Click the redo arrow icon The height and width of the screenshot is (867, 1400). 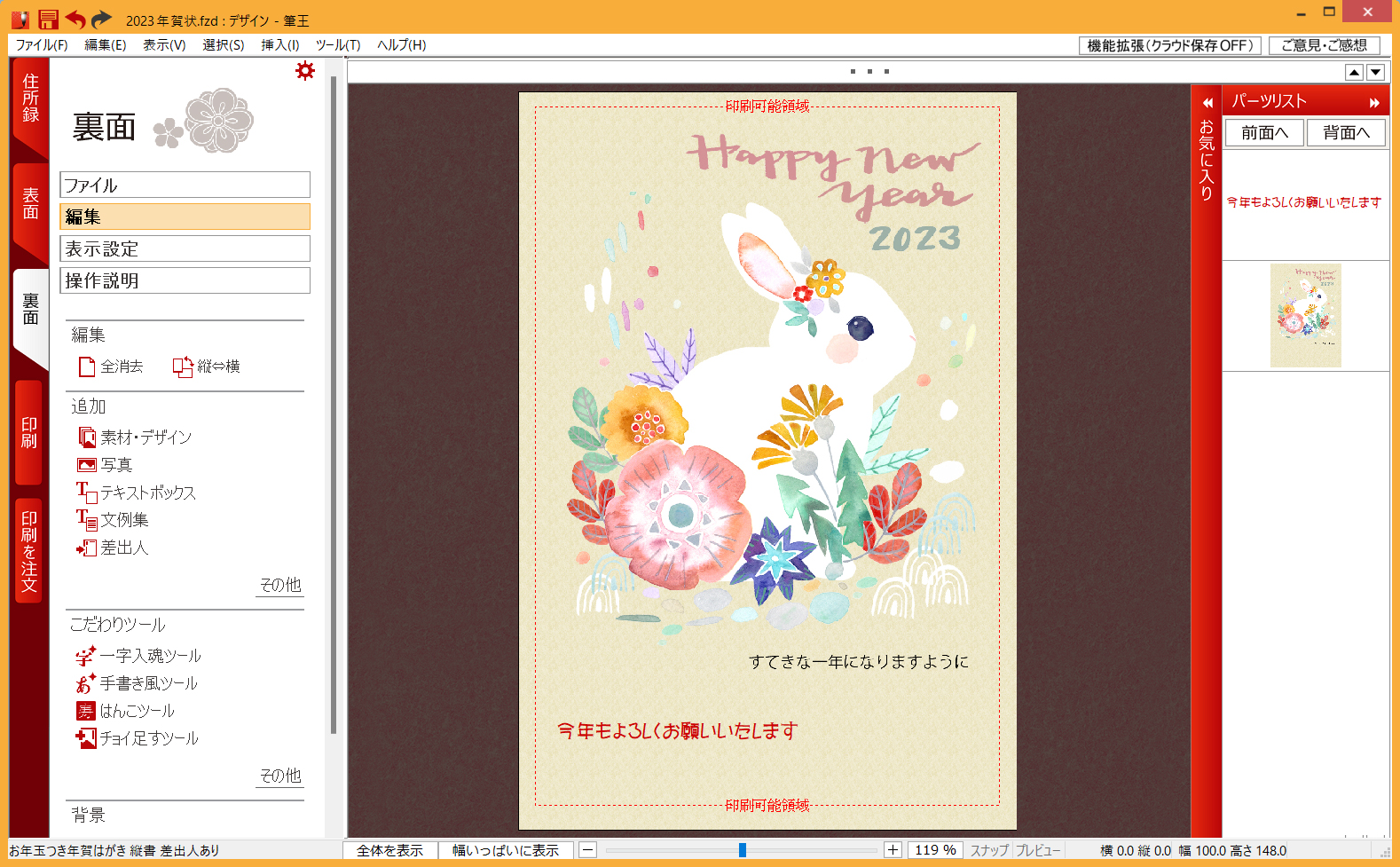coord(102,20)
